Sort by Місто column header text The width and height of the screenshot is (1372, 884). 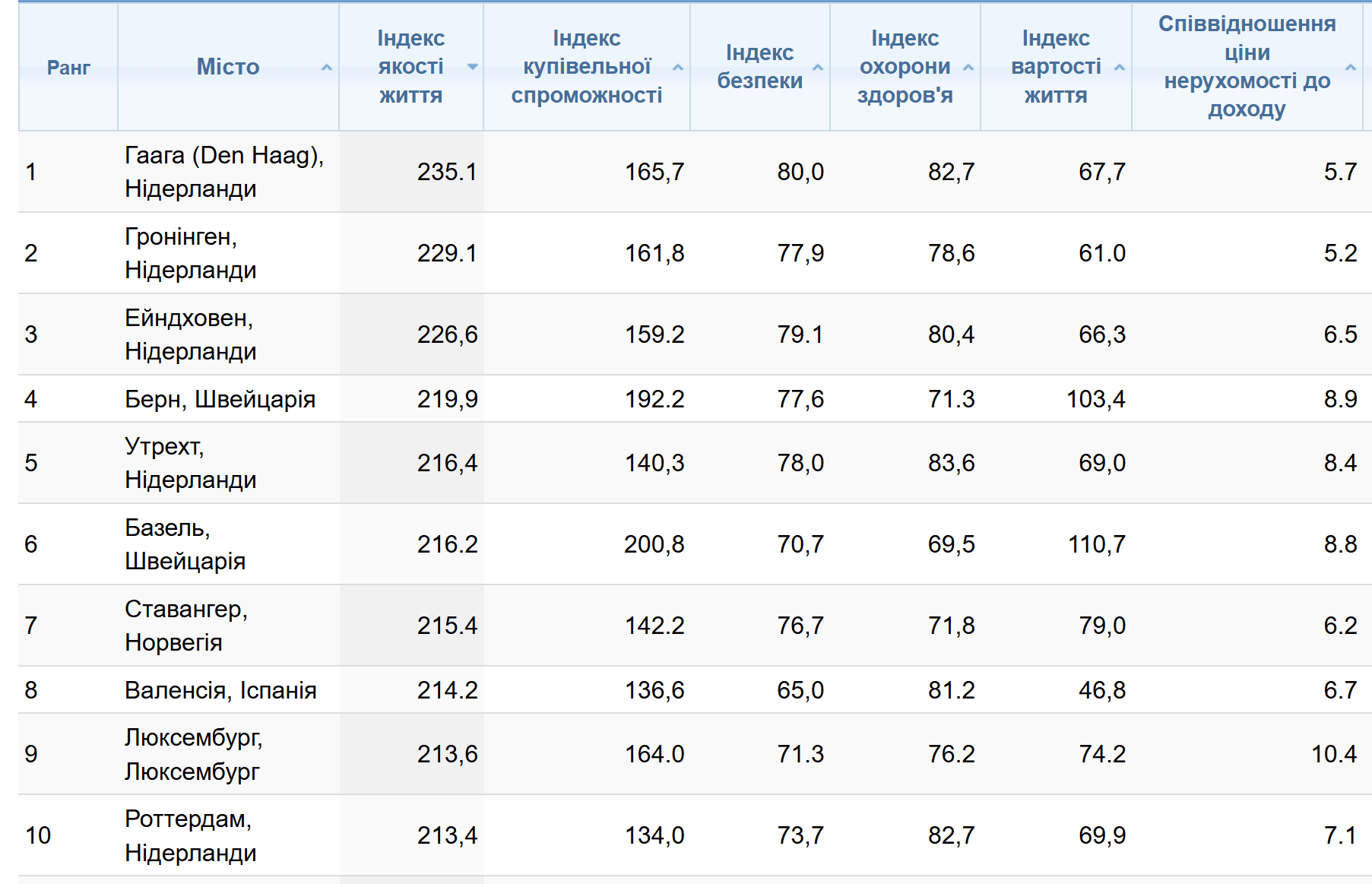tap(227, 67)
